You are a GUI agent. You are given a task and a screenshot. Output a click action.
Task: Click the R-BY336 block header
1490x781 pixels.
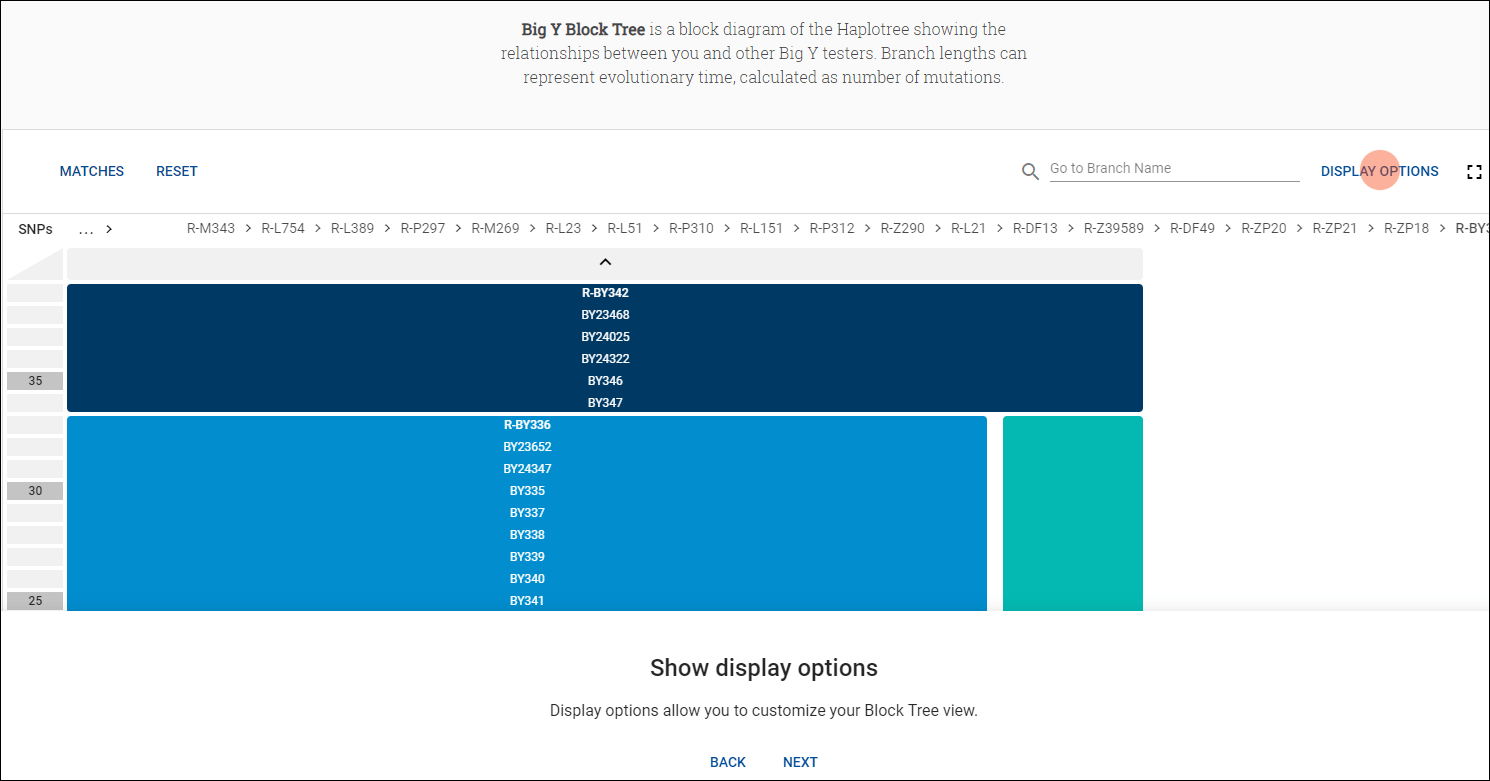tap(527, 424)
